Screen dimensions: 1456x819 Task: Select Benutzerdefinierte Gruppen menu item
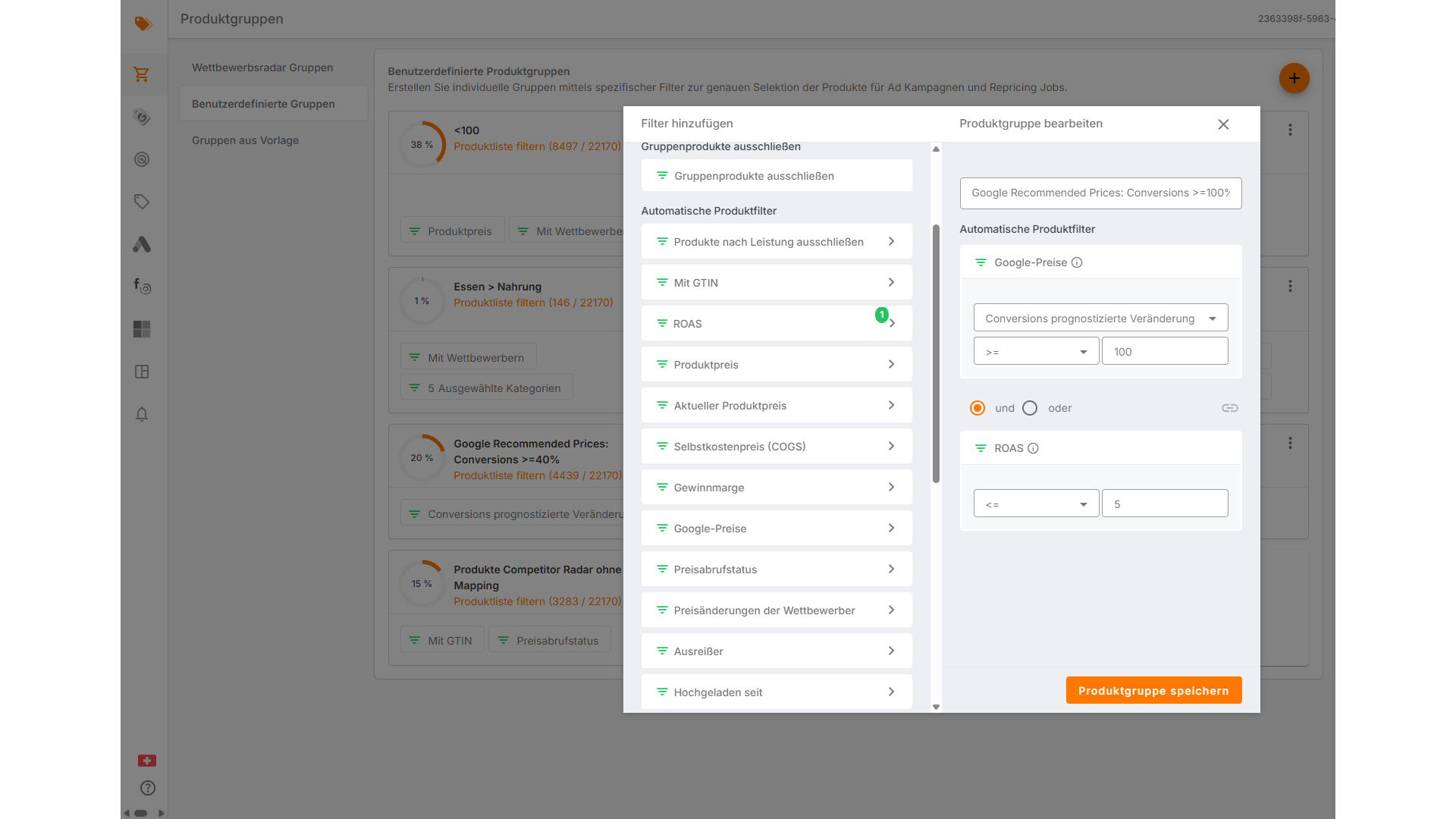point(274,104)
